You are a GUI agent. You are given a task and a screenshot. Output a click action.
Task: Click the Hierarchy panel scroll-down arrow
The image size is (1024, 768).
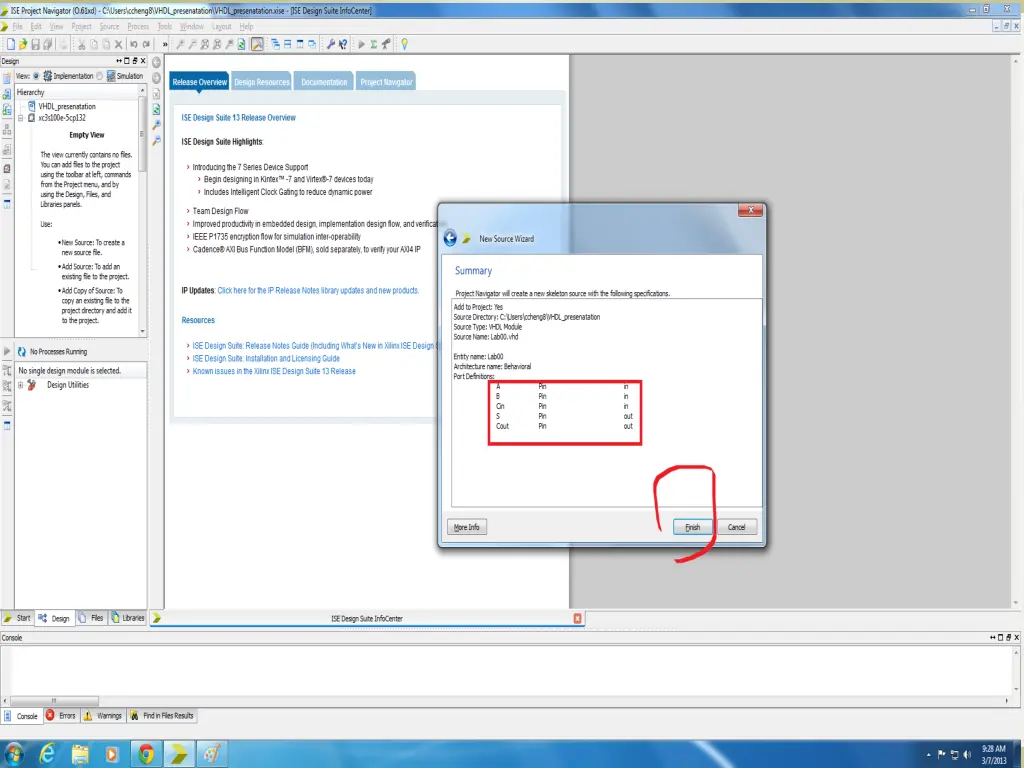click(x=142, y=332)
